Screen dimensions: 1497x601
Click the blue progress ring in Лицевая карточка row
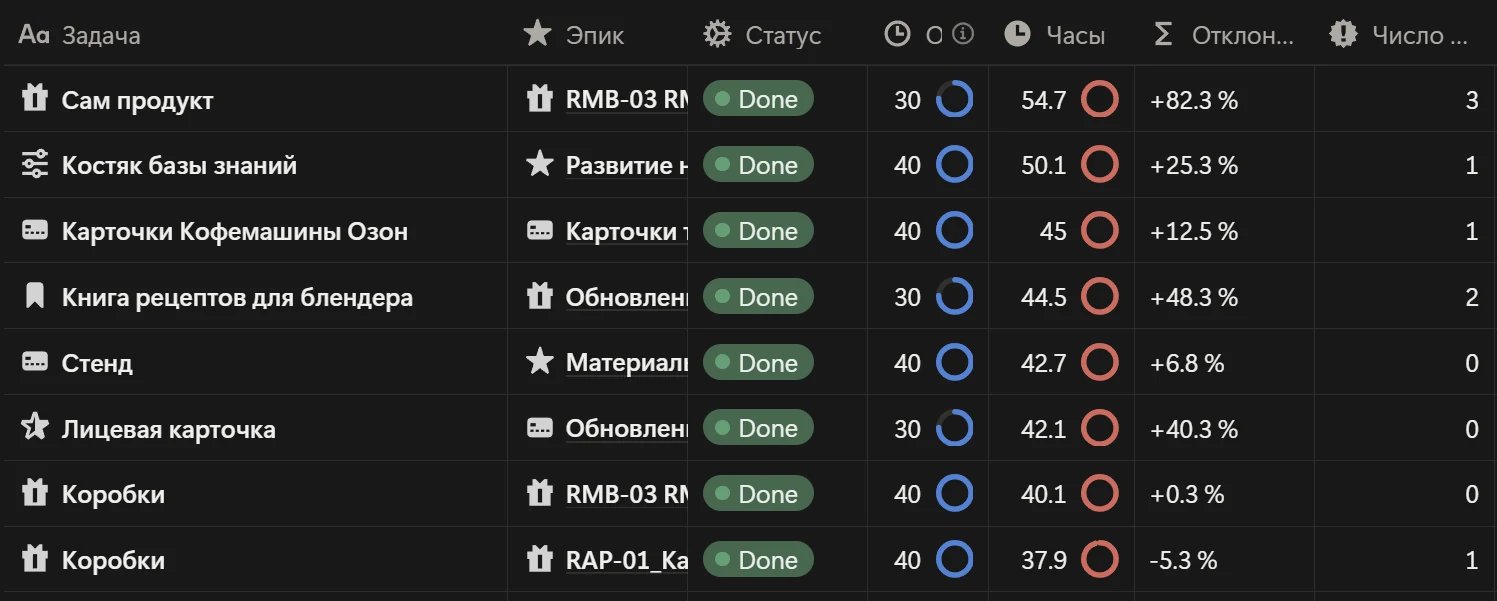point(954,428)
